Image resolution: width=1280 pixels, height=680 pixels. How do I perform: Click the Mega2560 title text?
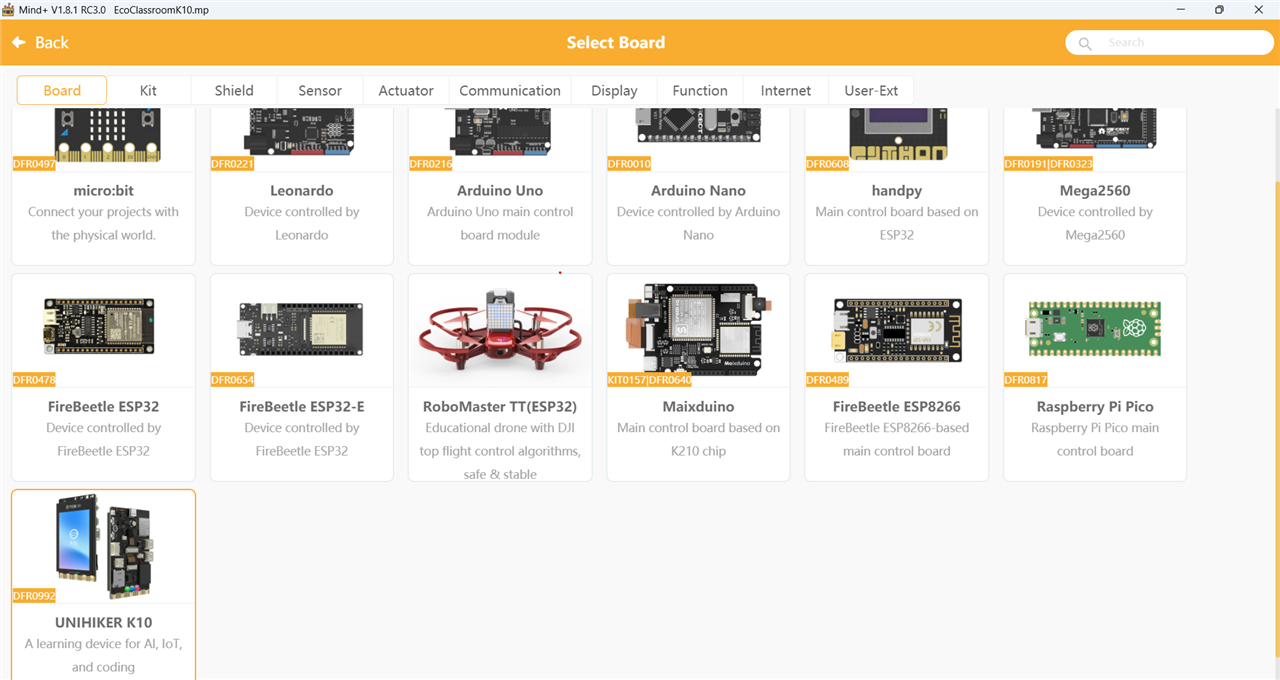[1095, 190]
